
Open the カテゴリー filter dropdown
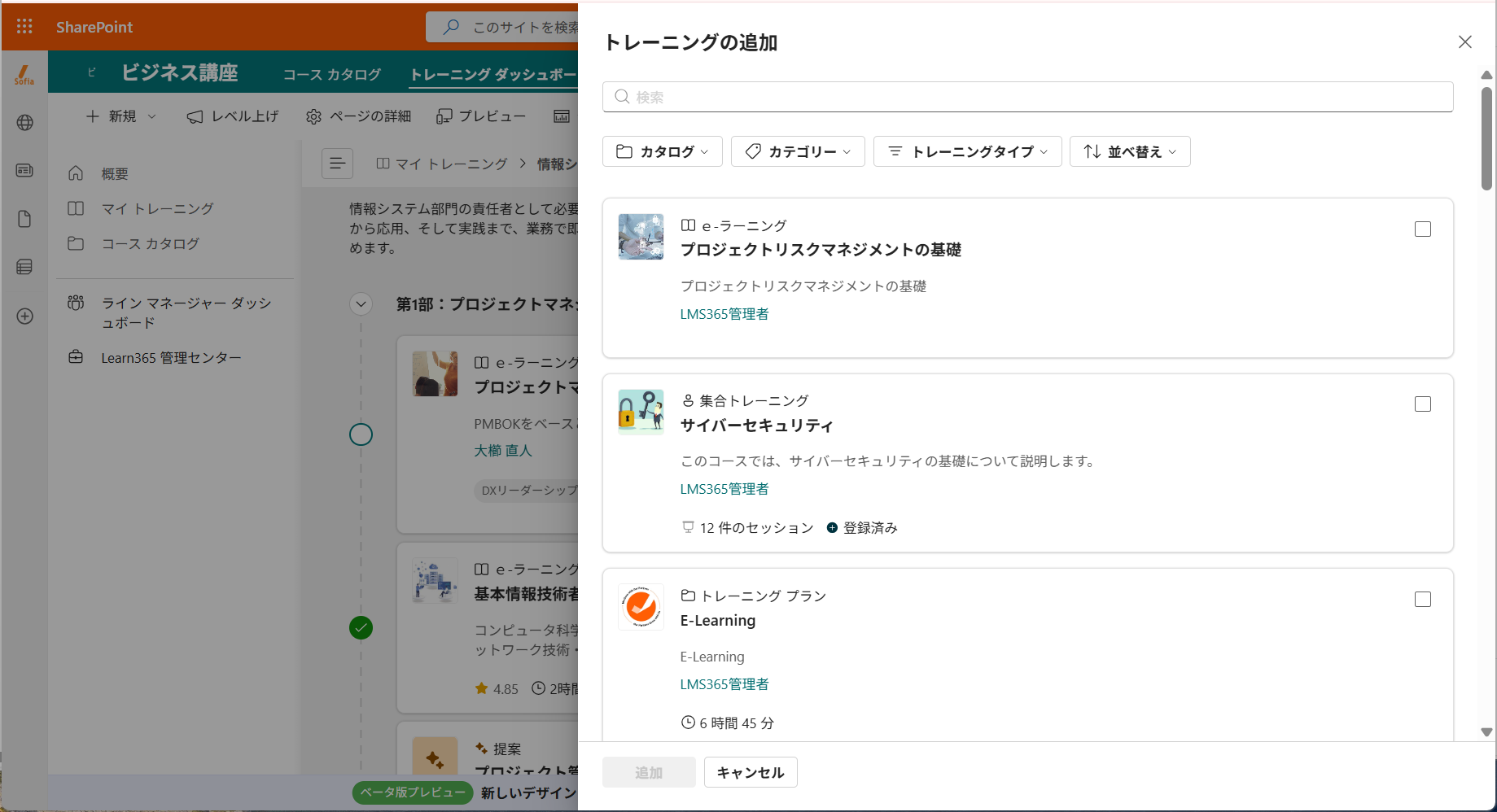pos(798,151)
